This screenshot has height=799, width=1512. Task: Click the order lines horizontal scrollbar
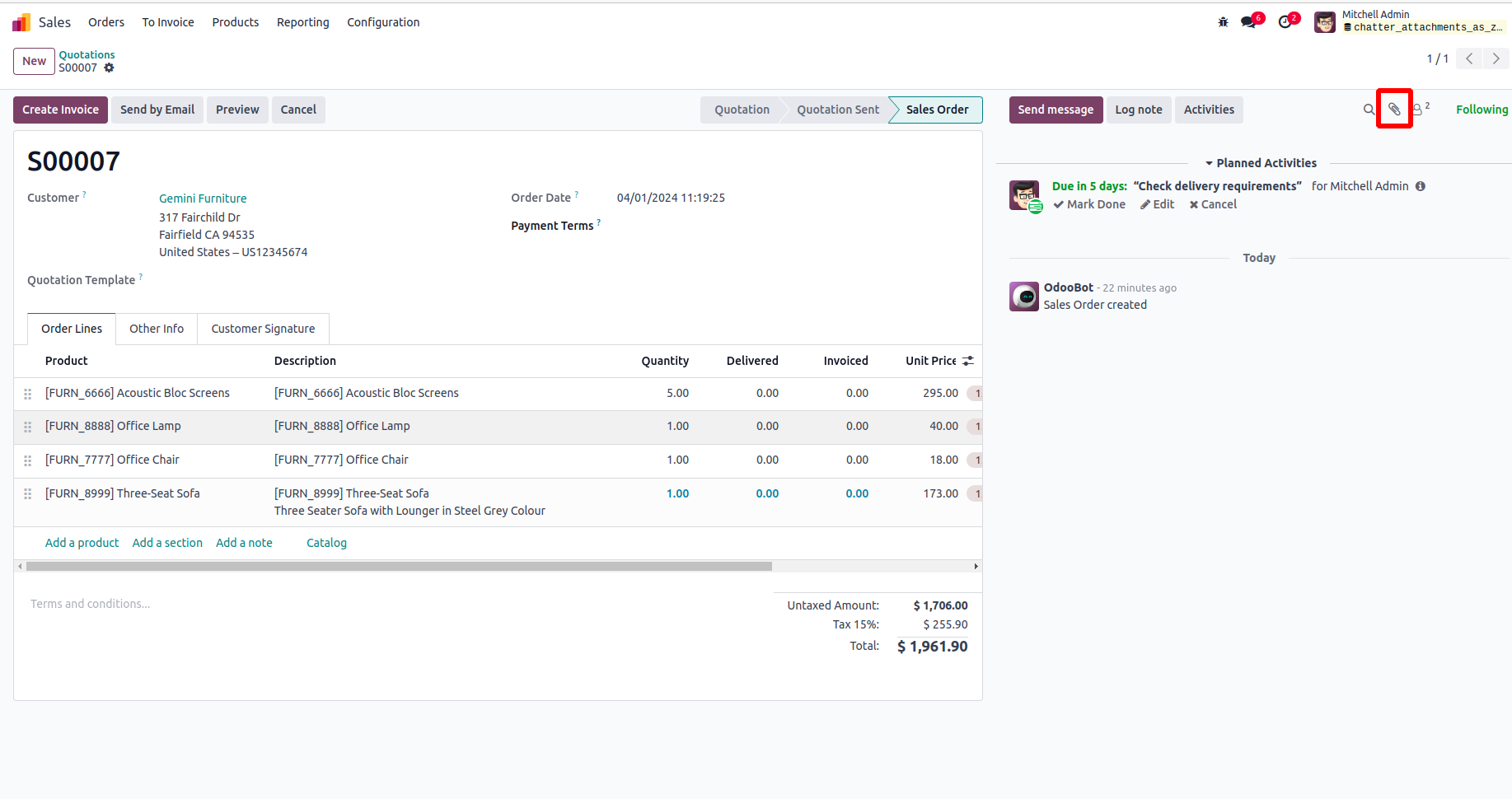click(x=399, y=567)
